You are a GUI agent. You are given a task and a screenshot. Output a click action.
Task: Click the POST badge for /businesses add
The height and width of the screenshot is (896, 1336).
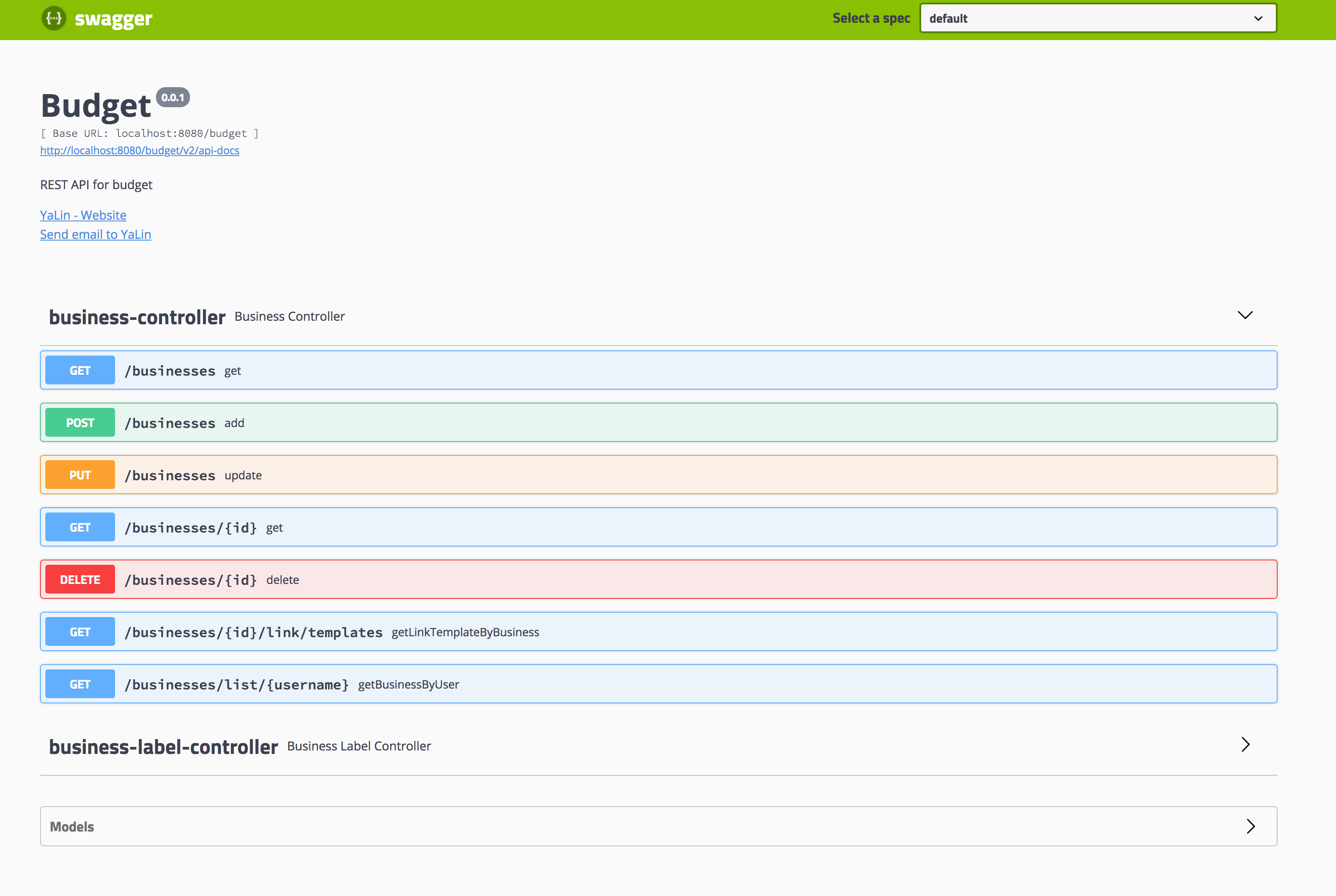pos(80,423)
